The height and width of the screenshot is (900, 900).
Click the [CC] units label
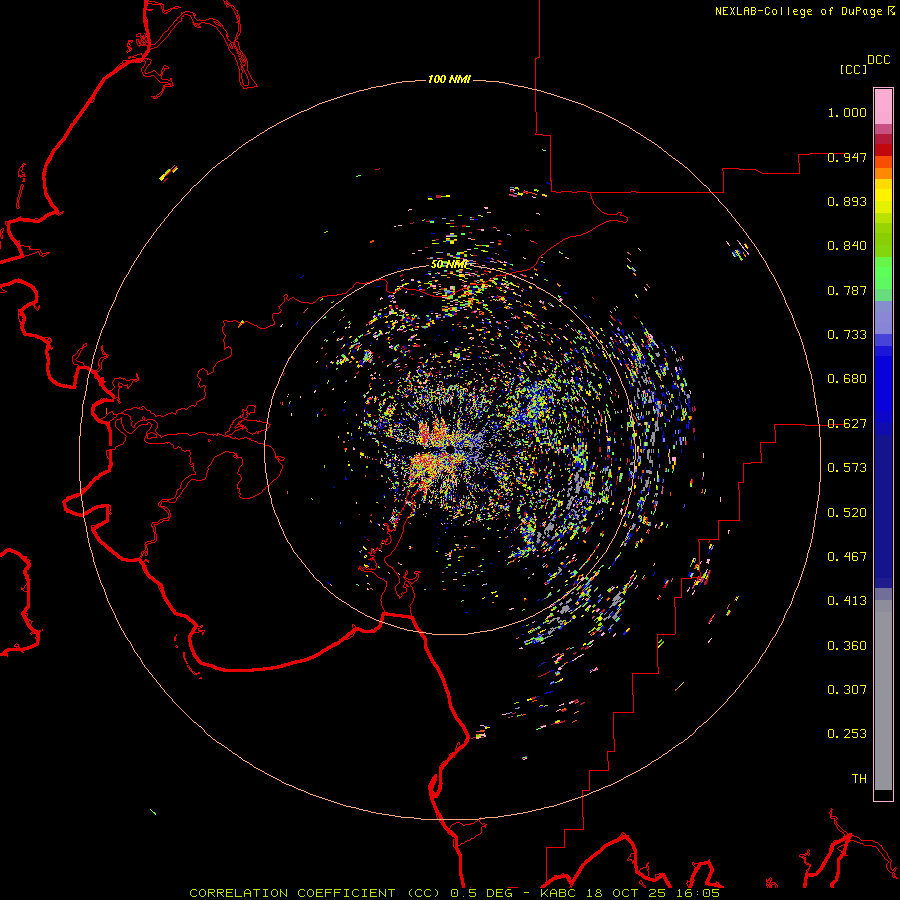(x=853, y=69)
